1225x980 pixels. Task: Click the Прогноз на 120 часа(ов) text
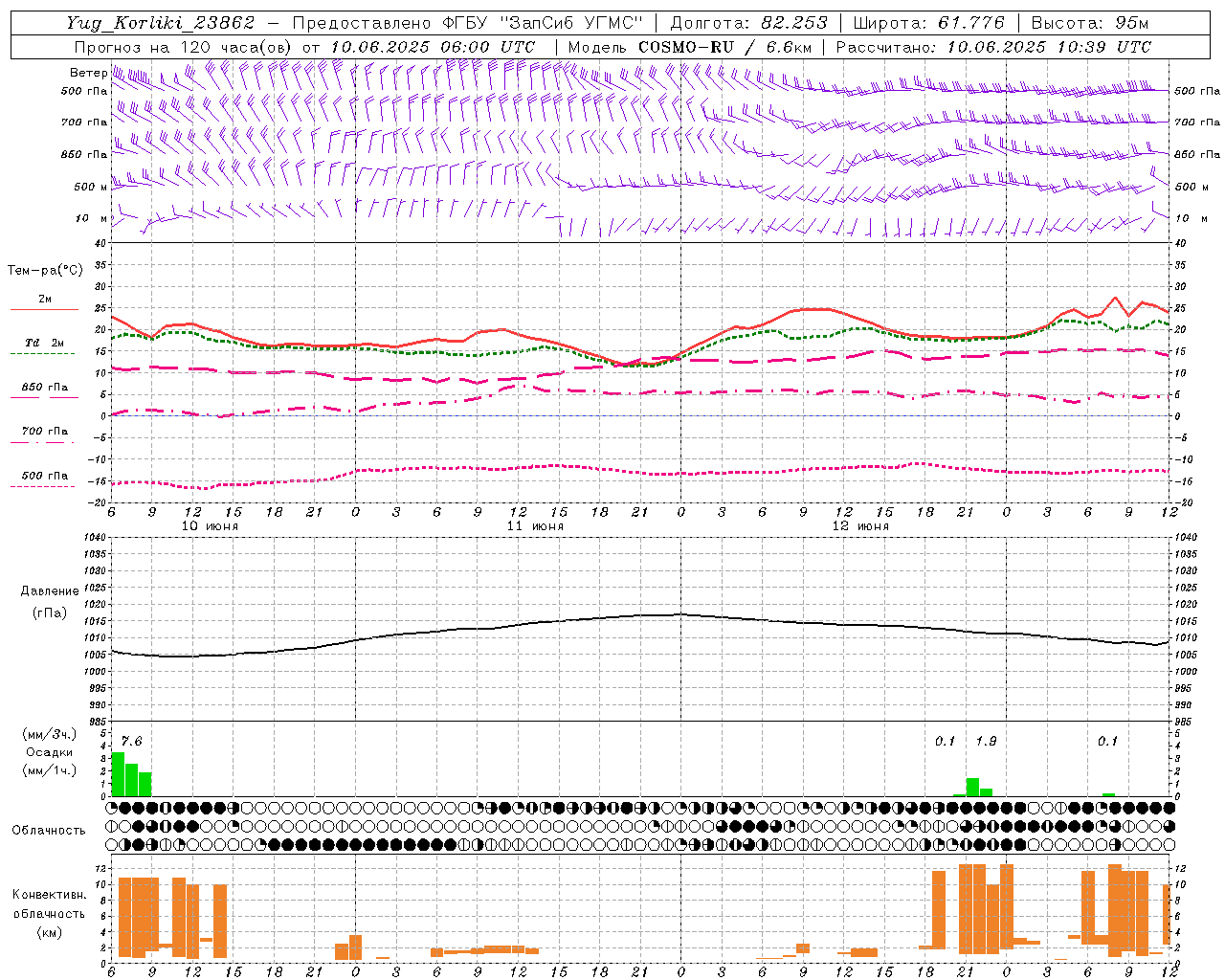(184, 47)
